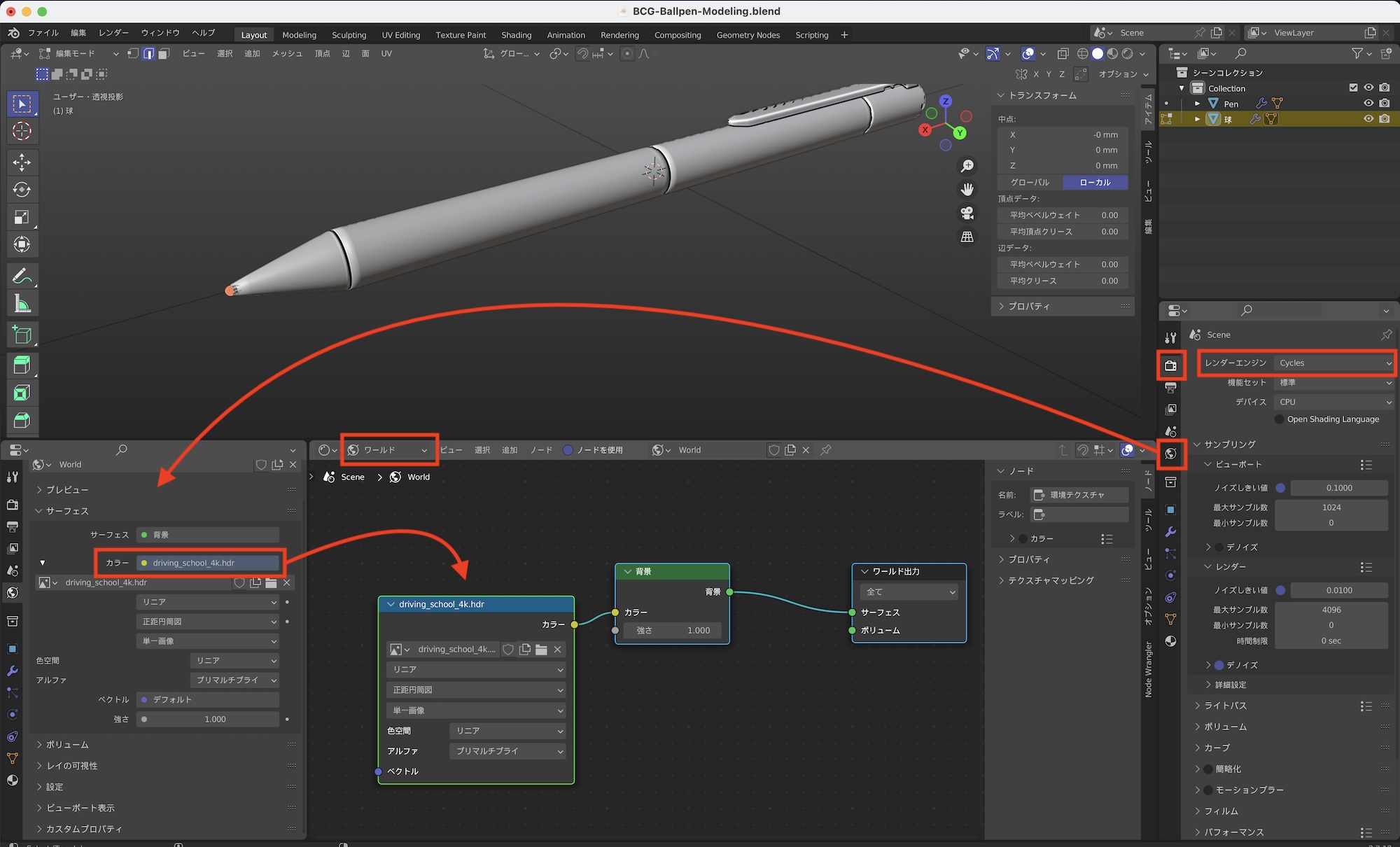1400x847 pixels.
Task: Click the zoom magnifier icon in the viewport
Action: coord(967,166)
